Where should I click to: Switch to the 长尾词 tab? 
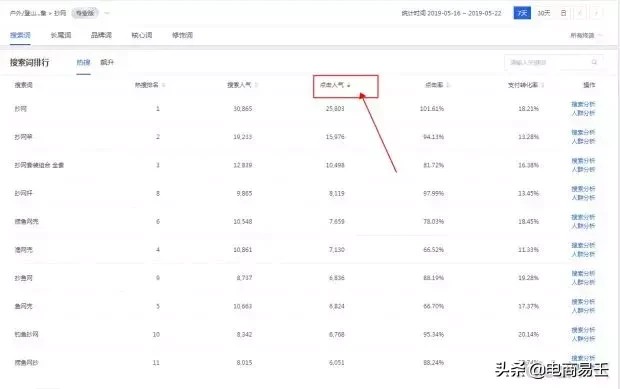61,35
